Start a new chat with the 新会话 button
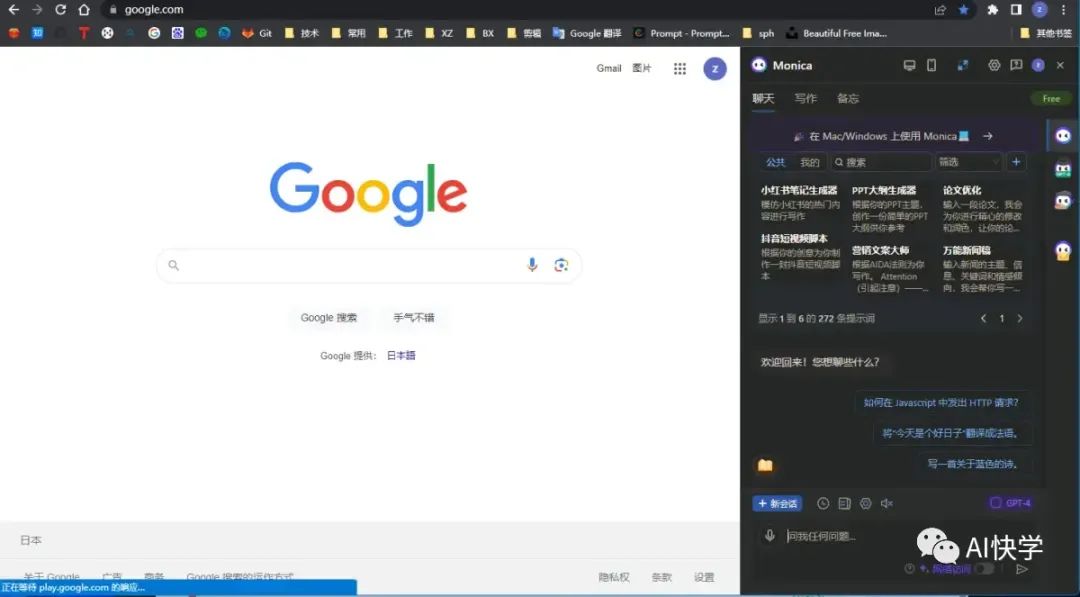This screenshot has width=1080, height=597. pos(778,503)
